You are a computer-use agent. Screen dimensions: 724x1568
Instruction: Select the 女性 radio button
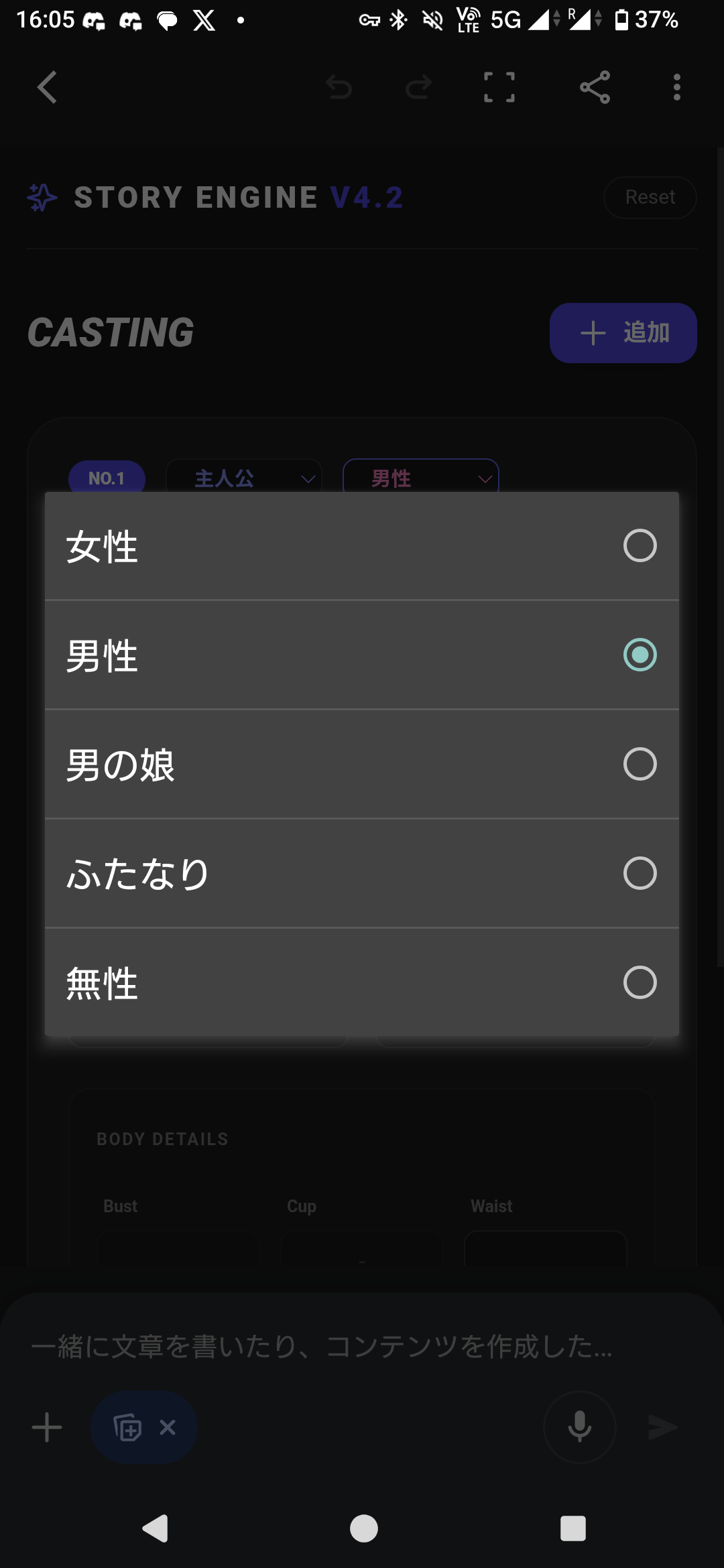[x=640, y=545]
